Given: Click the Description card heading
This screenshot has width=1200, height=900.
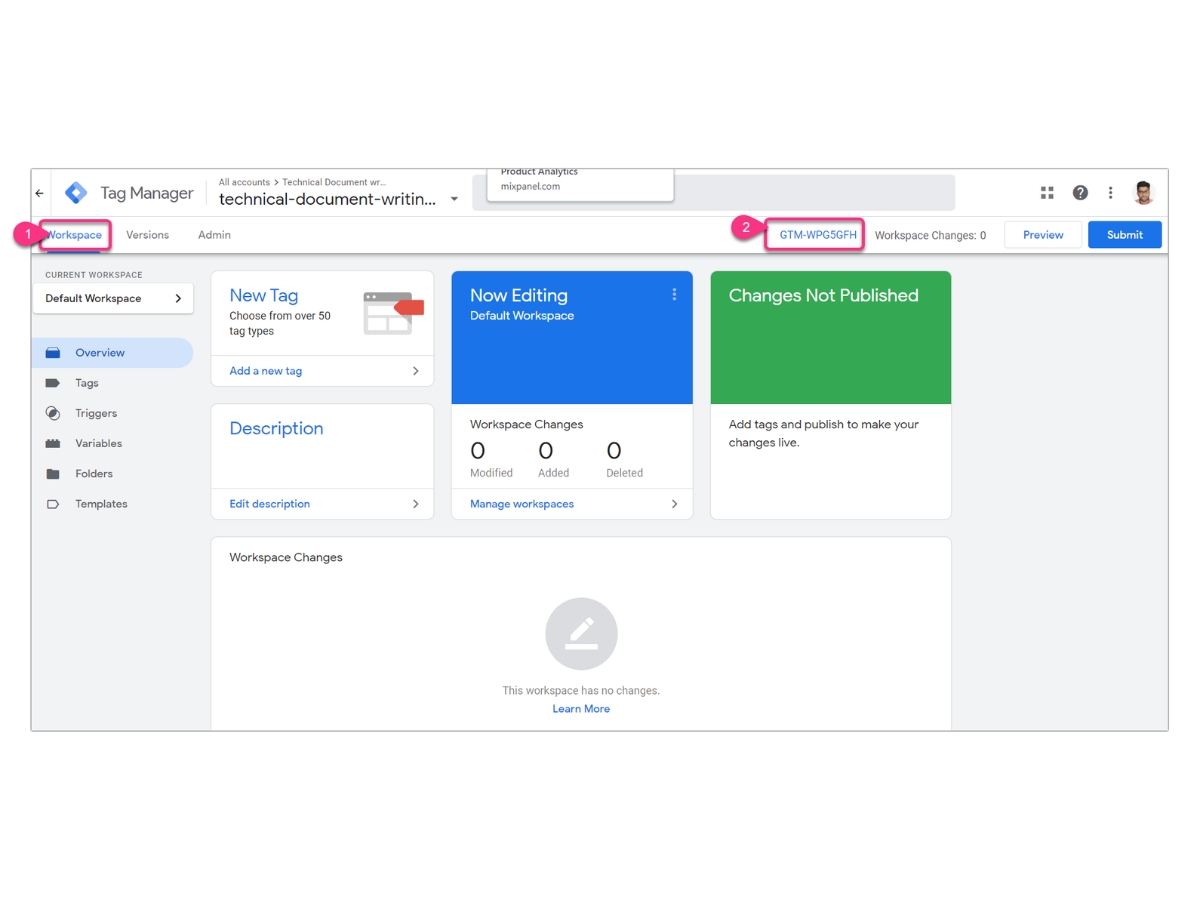Looking at the screenshot, I should click(x=276, y=428).
